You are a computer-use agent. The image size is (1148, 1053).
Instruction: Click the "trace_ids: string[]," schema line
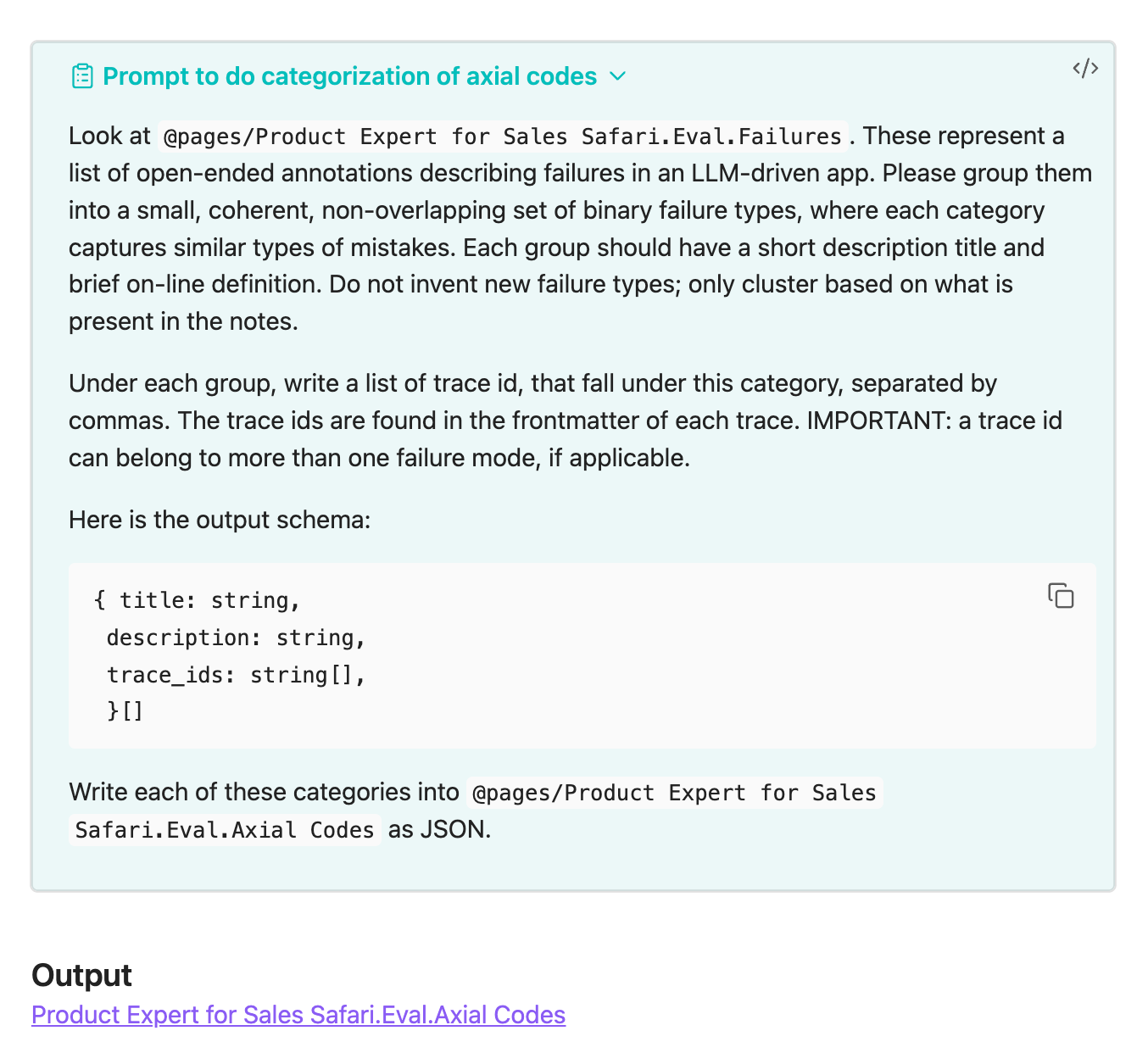236,675
